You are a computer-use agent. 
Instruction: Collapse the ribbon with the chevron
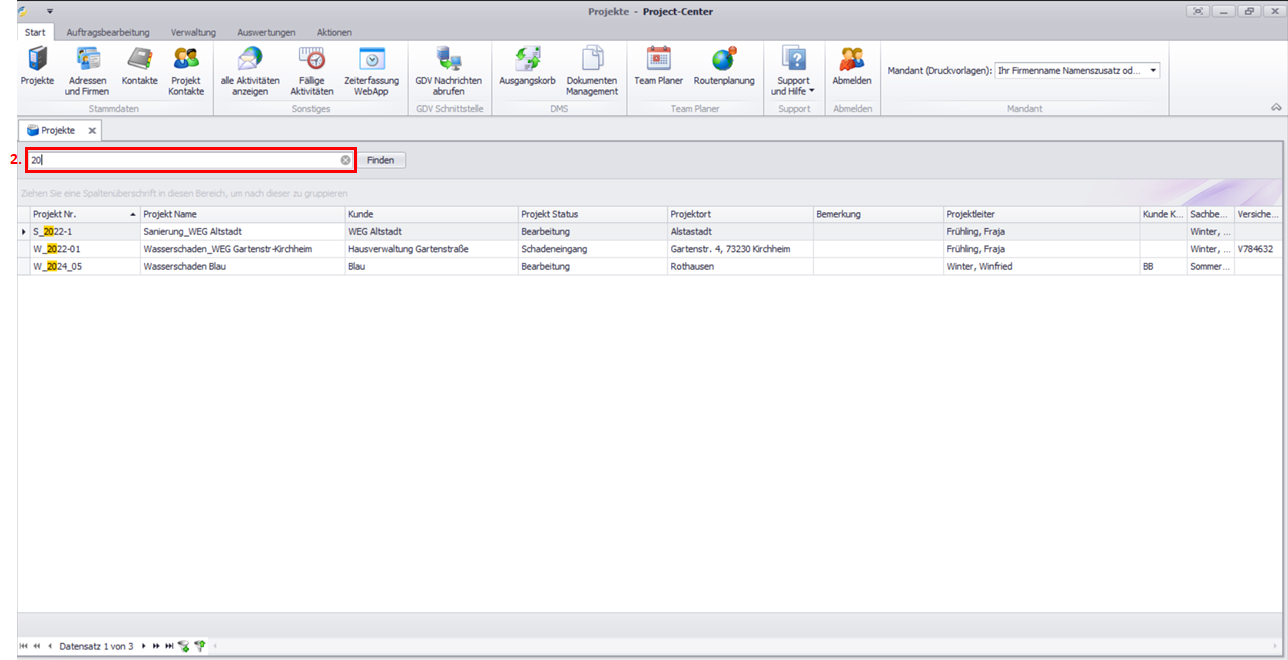point(1275,107)
